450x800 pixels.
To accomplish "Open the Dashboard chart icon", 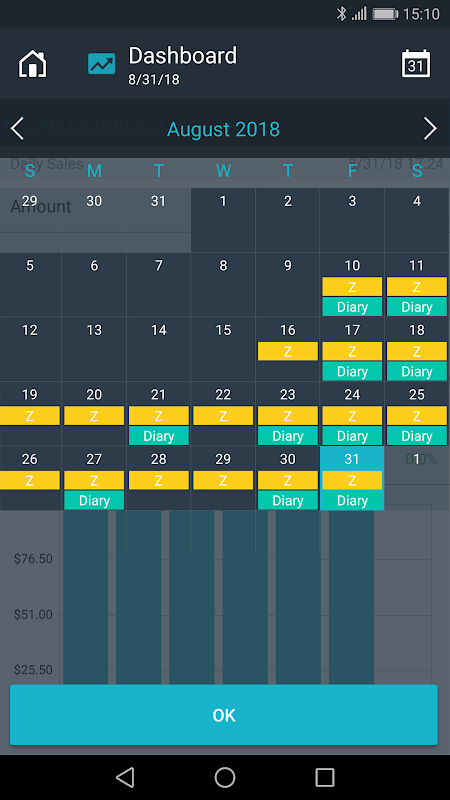I will tap(102, 64).
